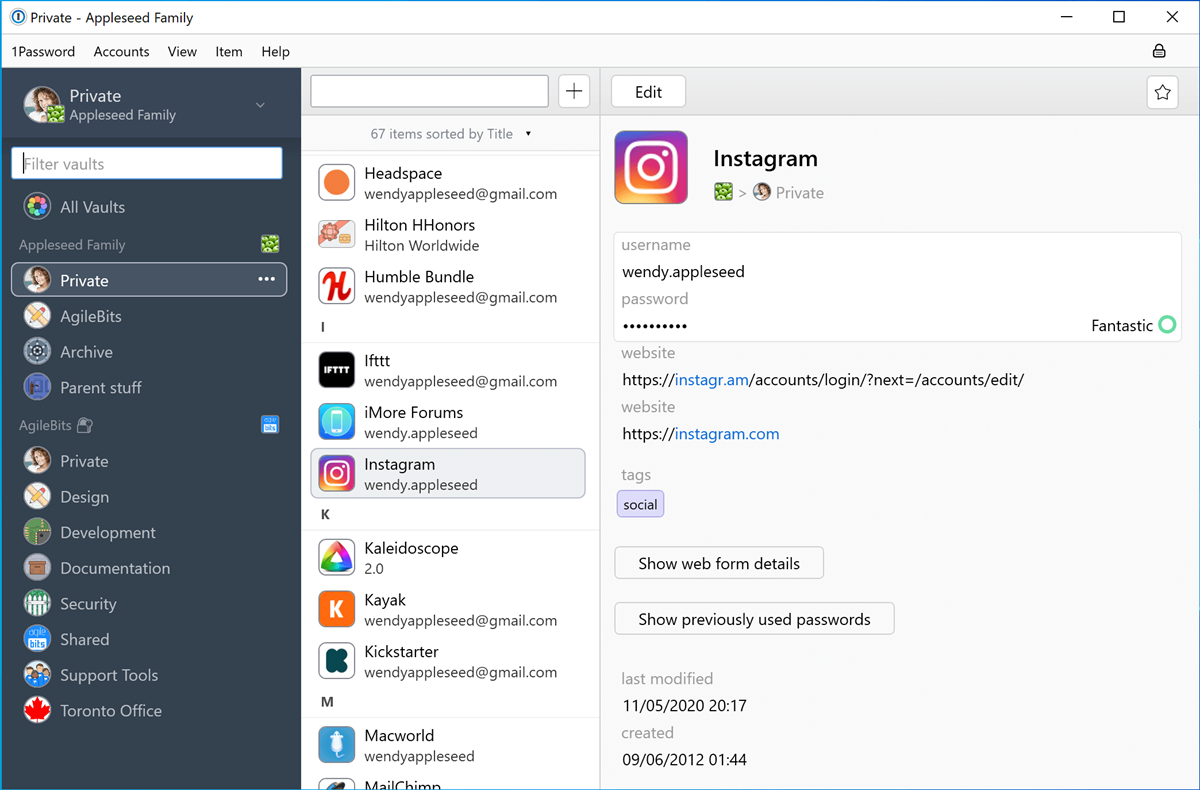Click the Filter vaults input field

147,164
